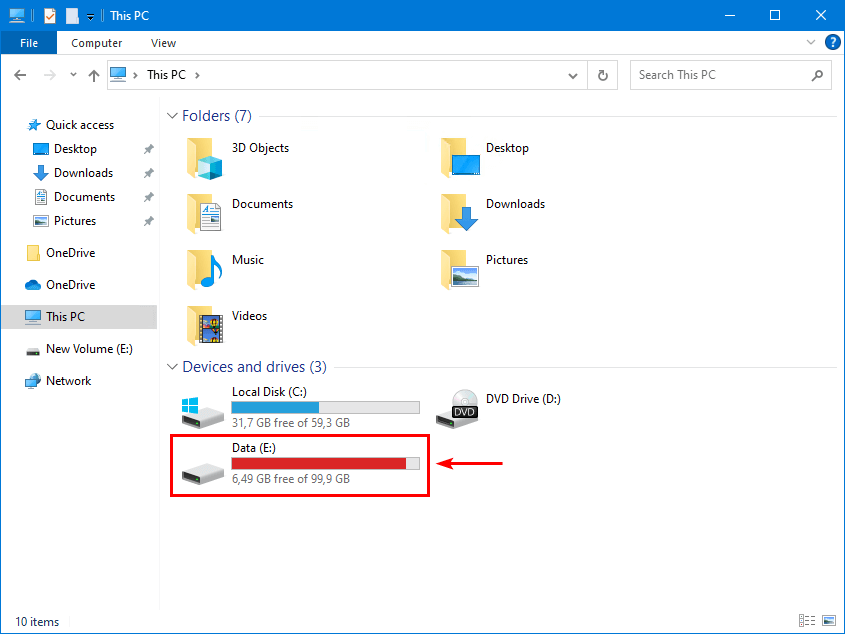Click the Data (E:) red usage bar
845x634 pixels.
click(x=325, y=464)
